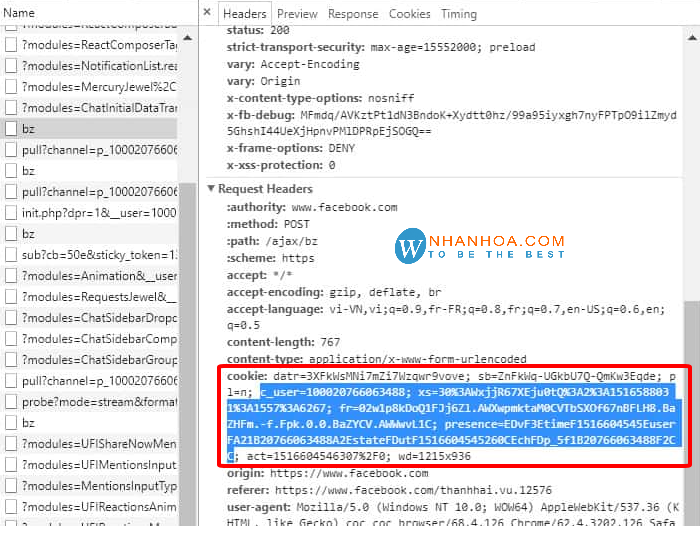Click the :method POST line

(x=268, y=224)
